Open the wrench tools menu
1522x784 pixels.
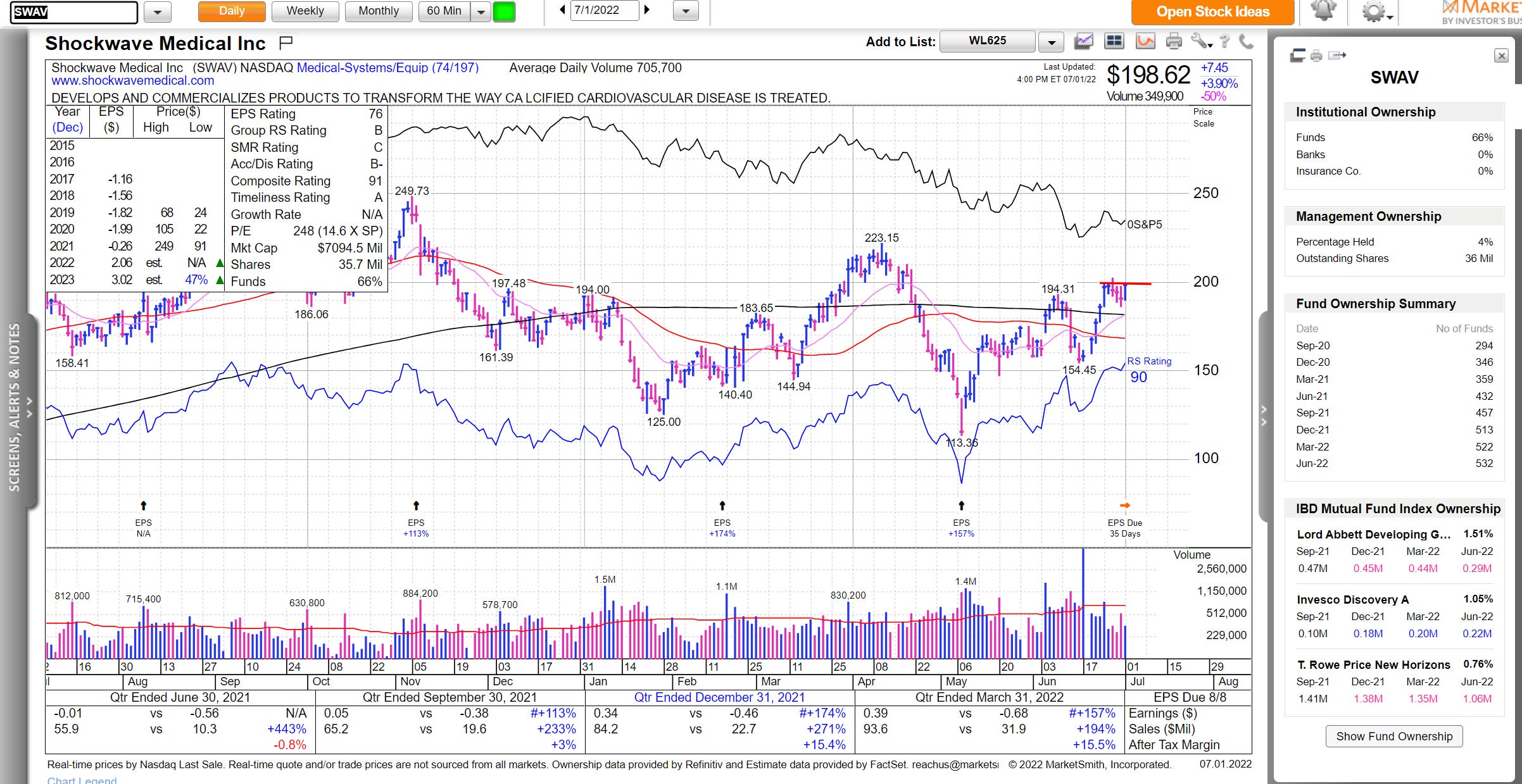1200,42
